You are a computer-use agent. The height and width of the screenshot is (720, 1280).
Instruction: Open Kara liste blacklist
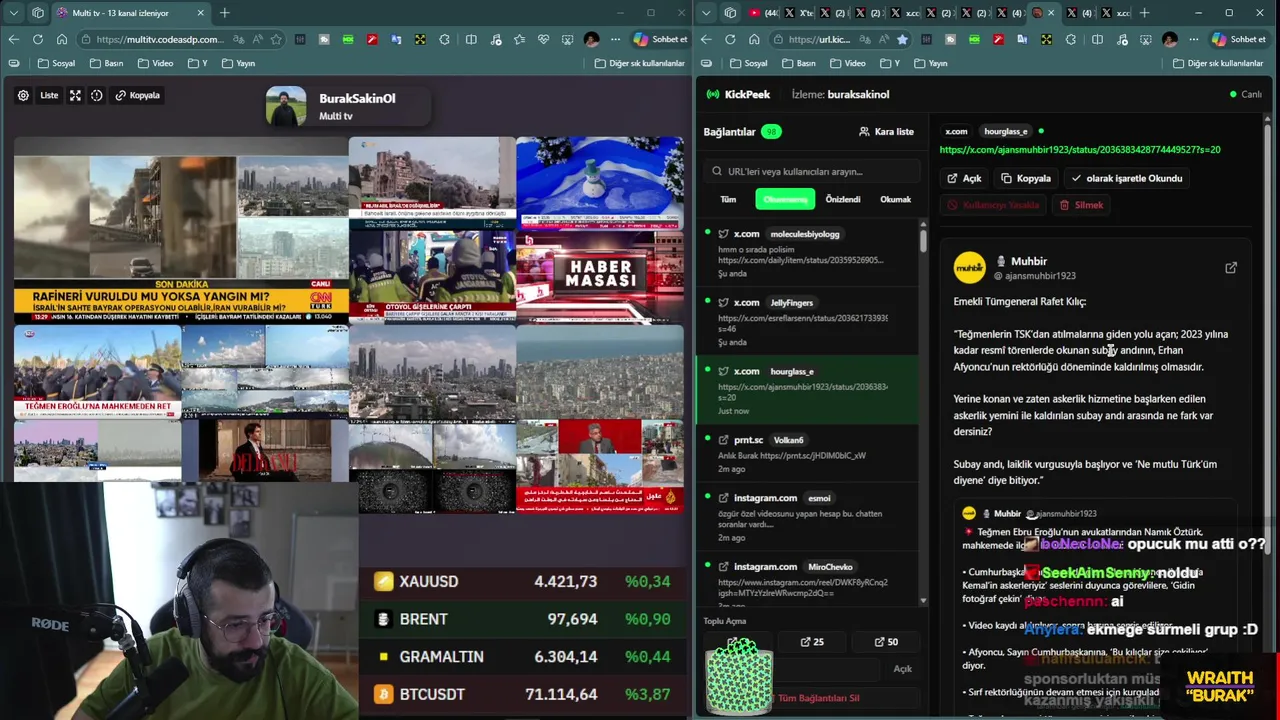coord(886,131)
